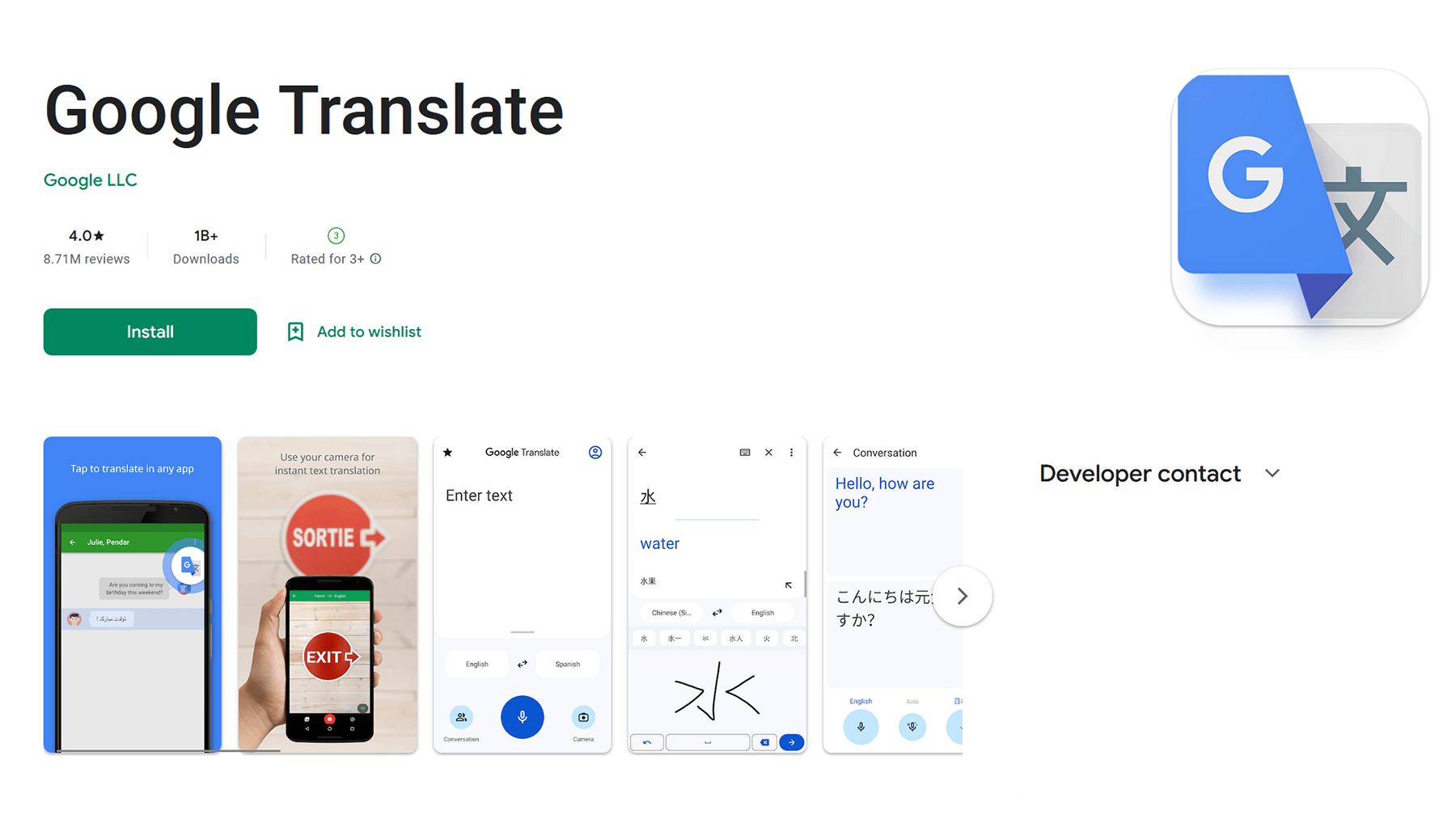Click the space bar key in handwriting pad

(708, 742)
